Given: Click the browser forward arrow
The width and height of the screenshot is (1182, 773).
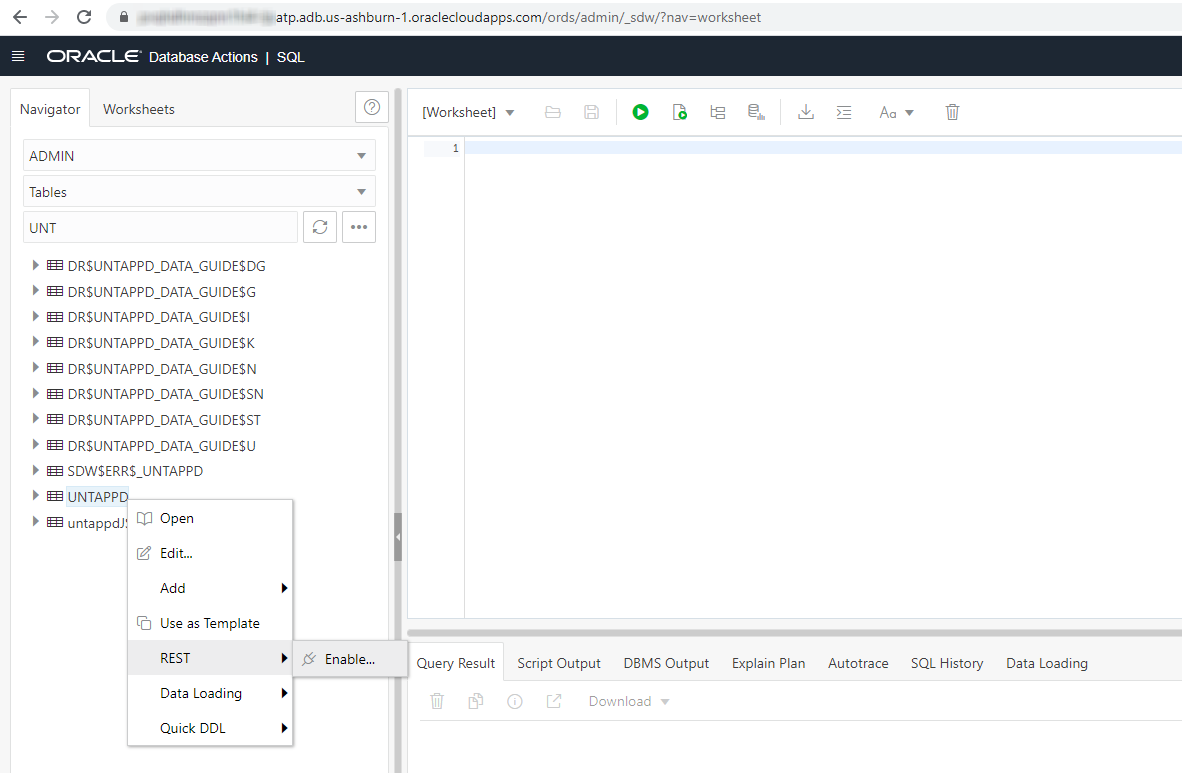Looking at the screenshot, I should (x=52, y=17).
